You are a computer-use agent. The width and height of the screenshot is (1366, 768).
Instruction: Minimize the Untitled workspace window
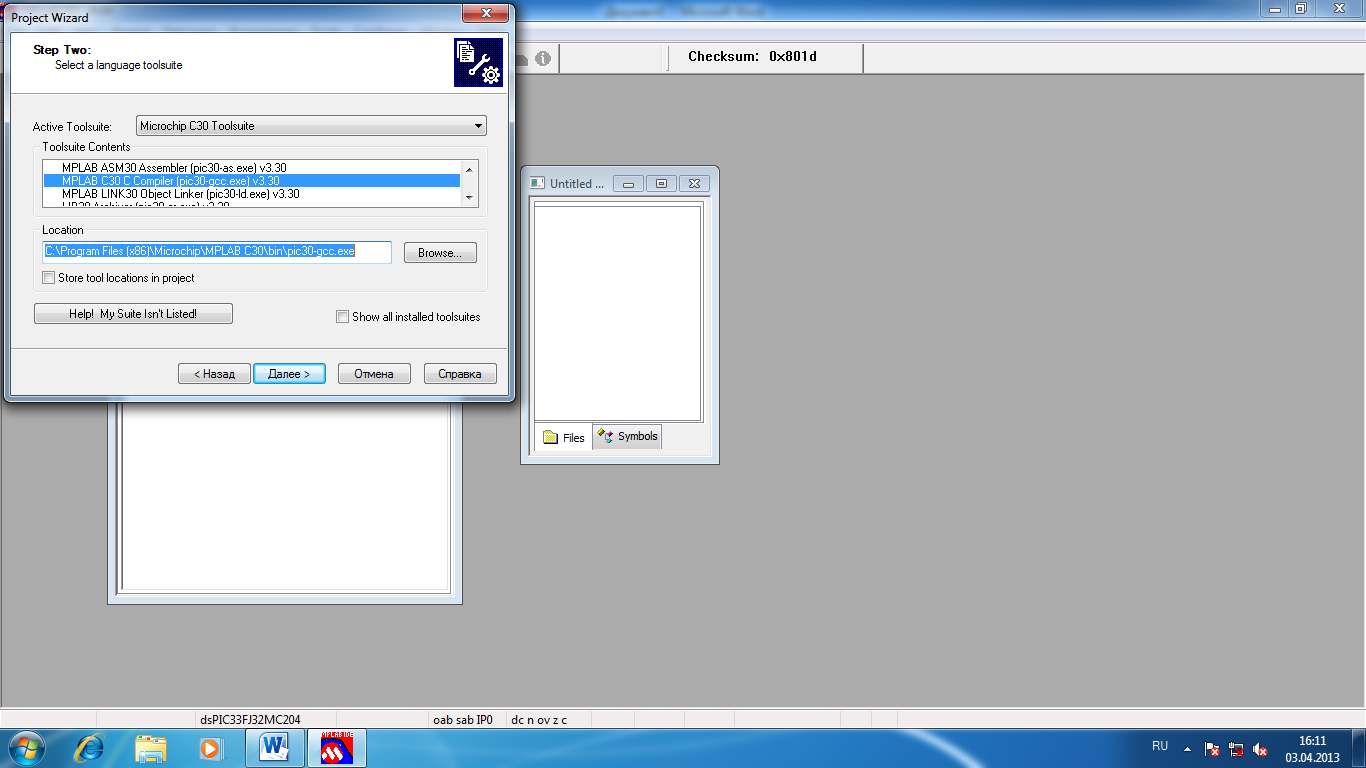(628, 183)
